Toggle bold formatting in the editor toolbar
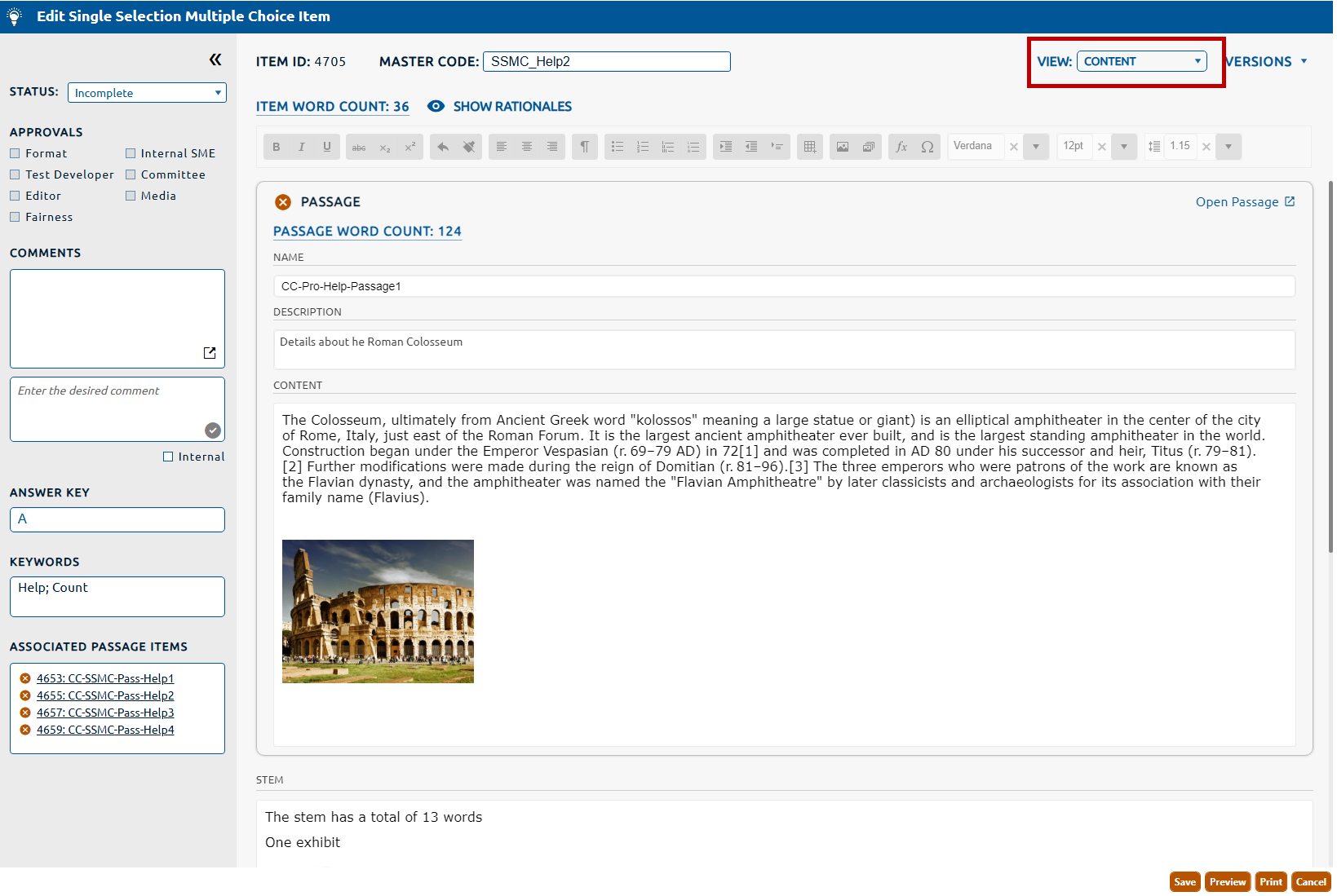1337x896 pixels. [x=277, y=147]
